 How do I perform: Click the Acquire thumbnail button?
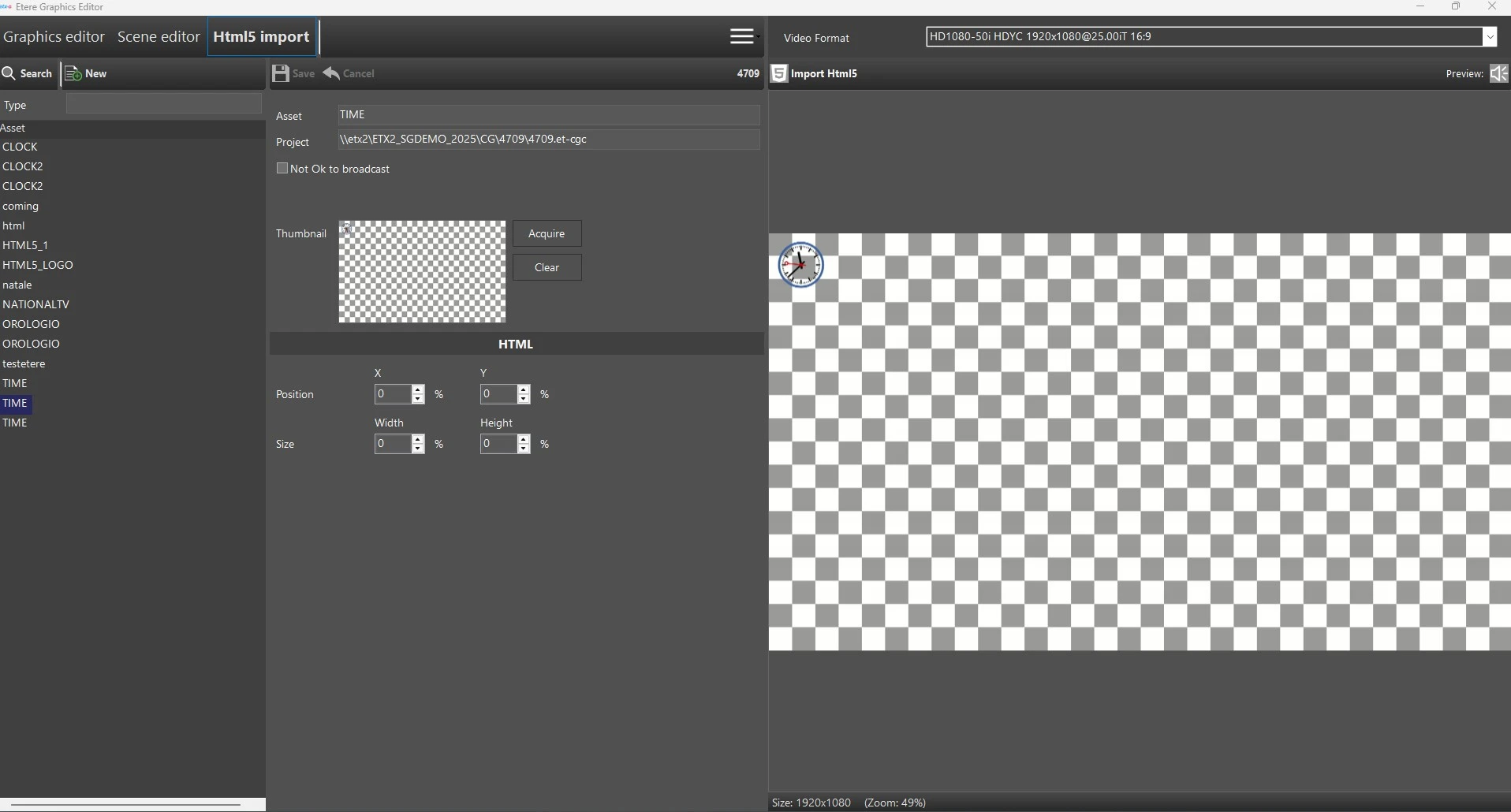point(547,233)
